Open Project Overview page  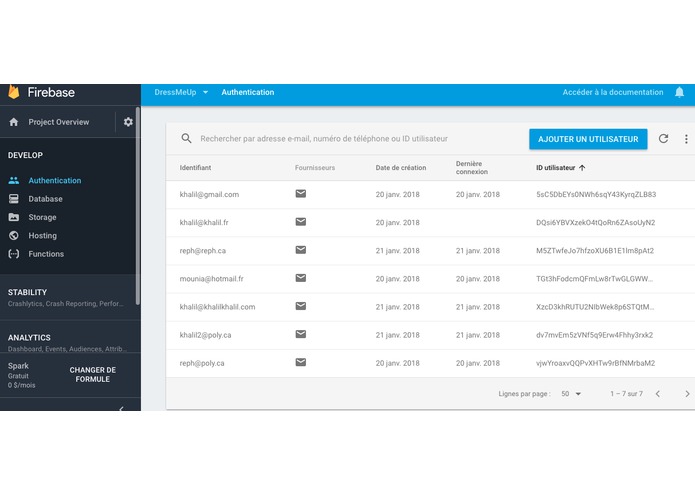(x=59, y=122)
